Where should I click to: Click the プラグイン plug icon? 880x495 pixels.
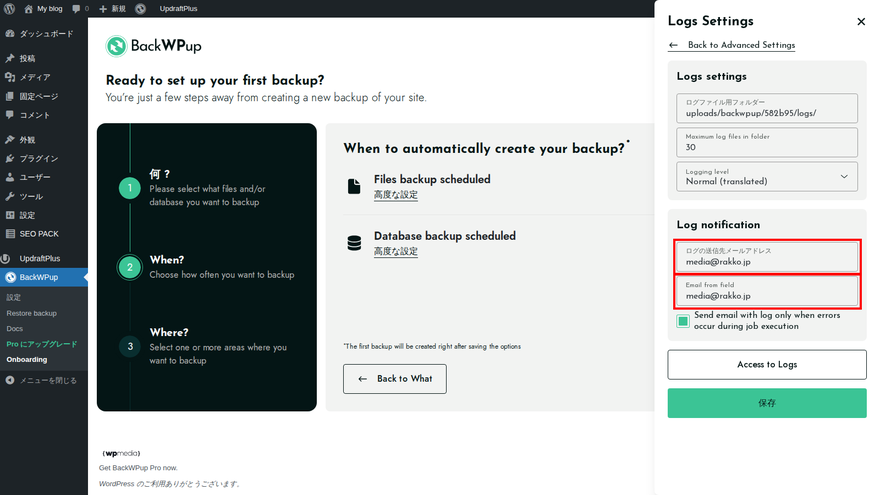pos(10,158)
